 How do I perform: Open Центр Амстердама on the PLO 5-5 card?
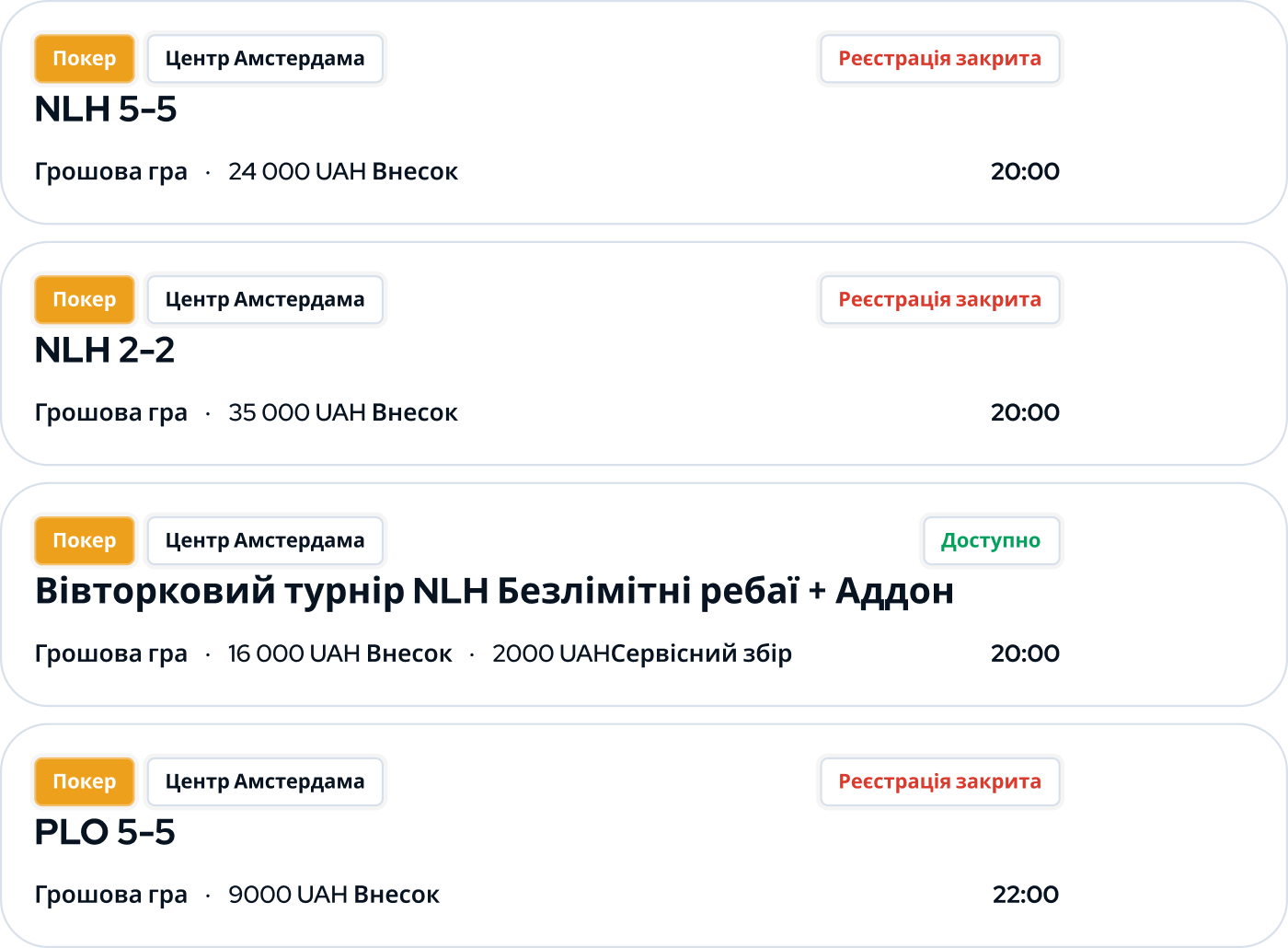pyautogui.click(x=265, y=781)
